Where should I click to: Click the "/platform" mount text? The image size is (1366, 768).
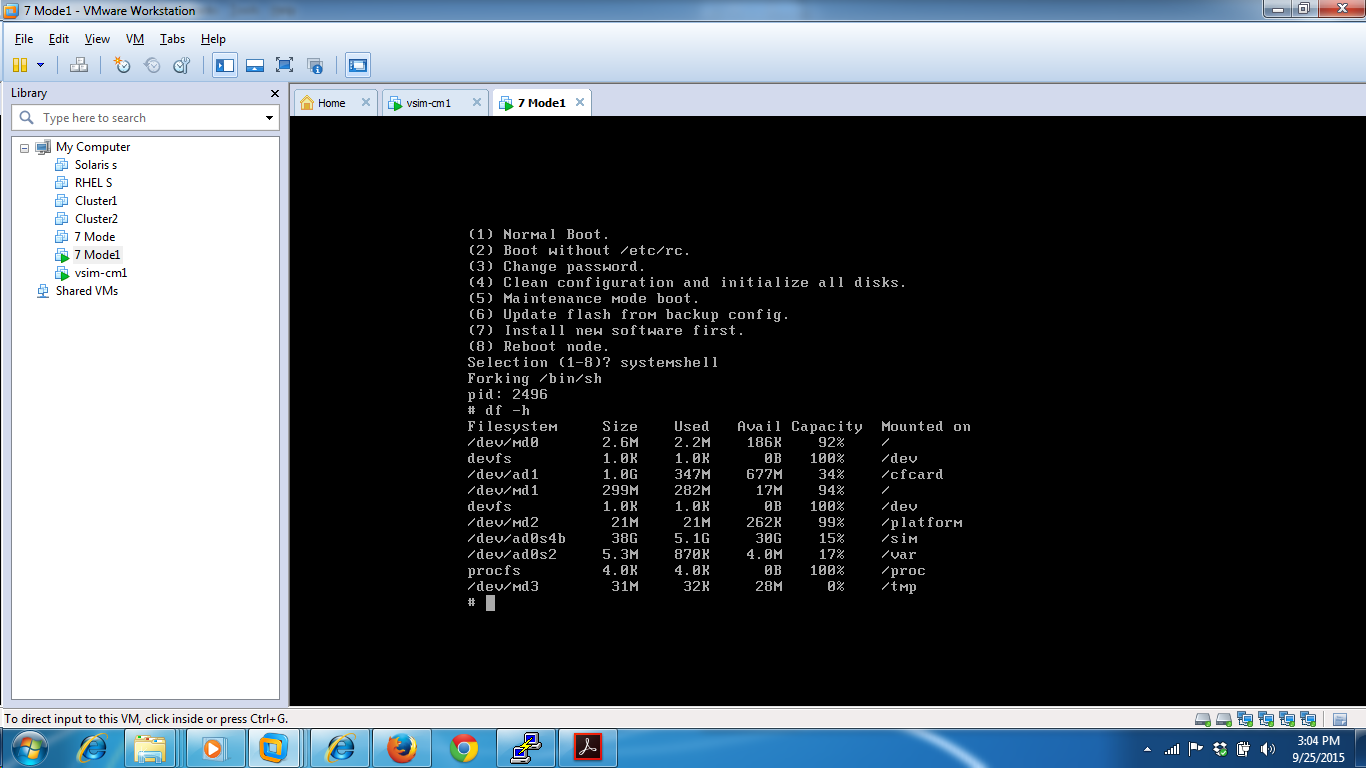pyautogui.click(x=922, y=523)
